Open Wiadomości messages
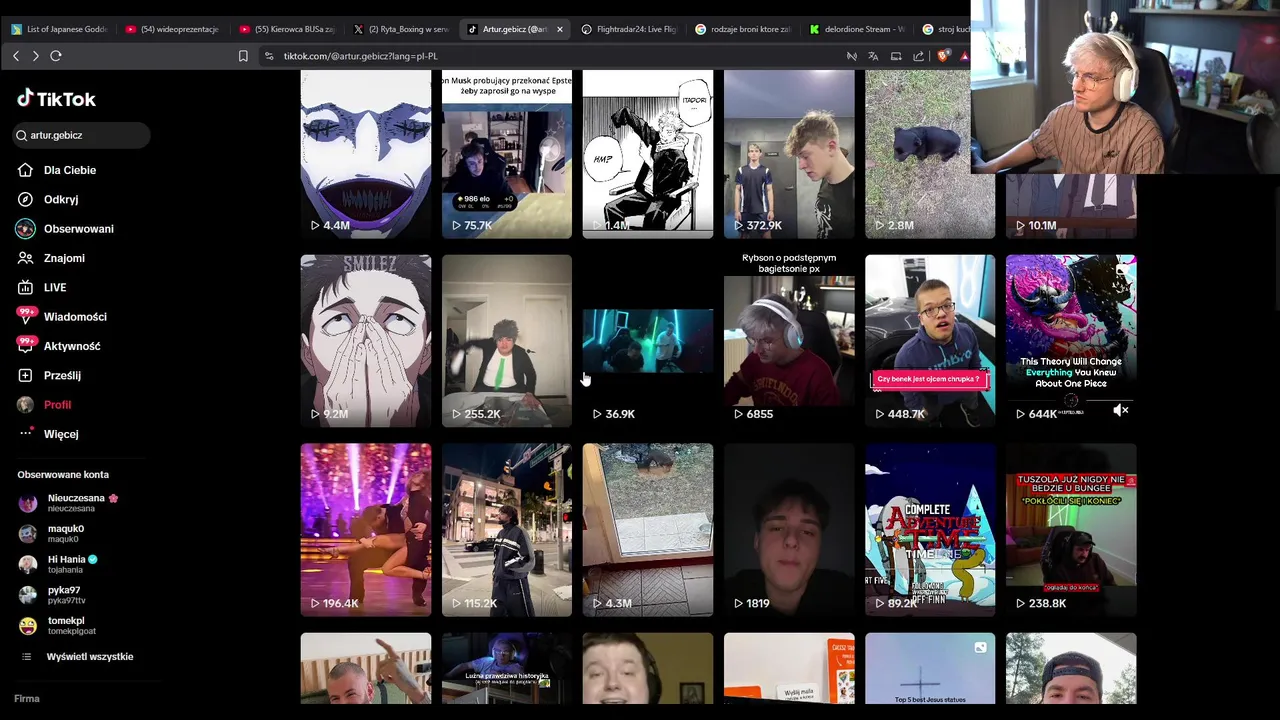 point(75,317)
